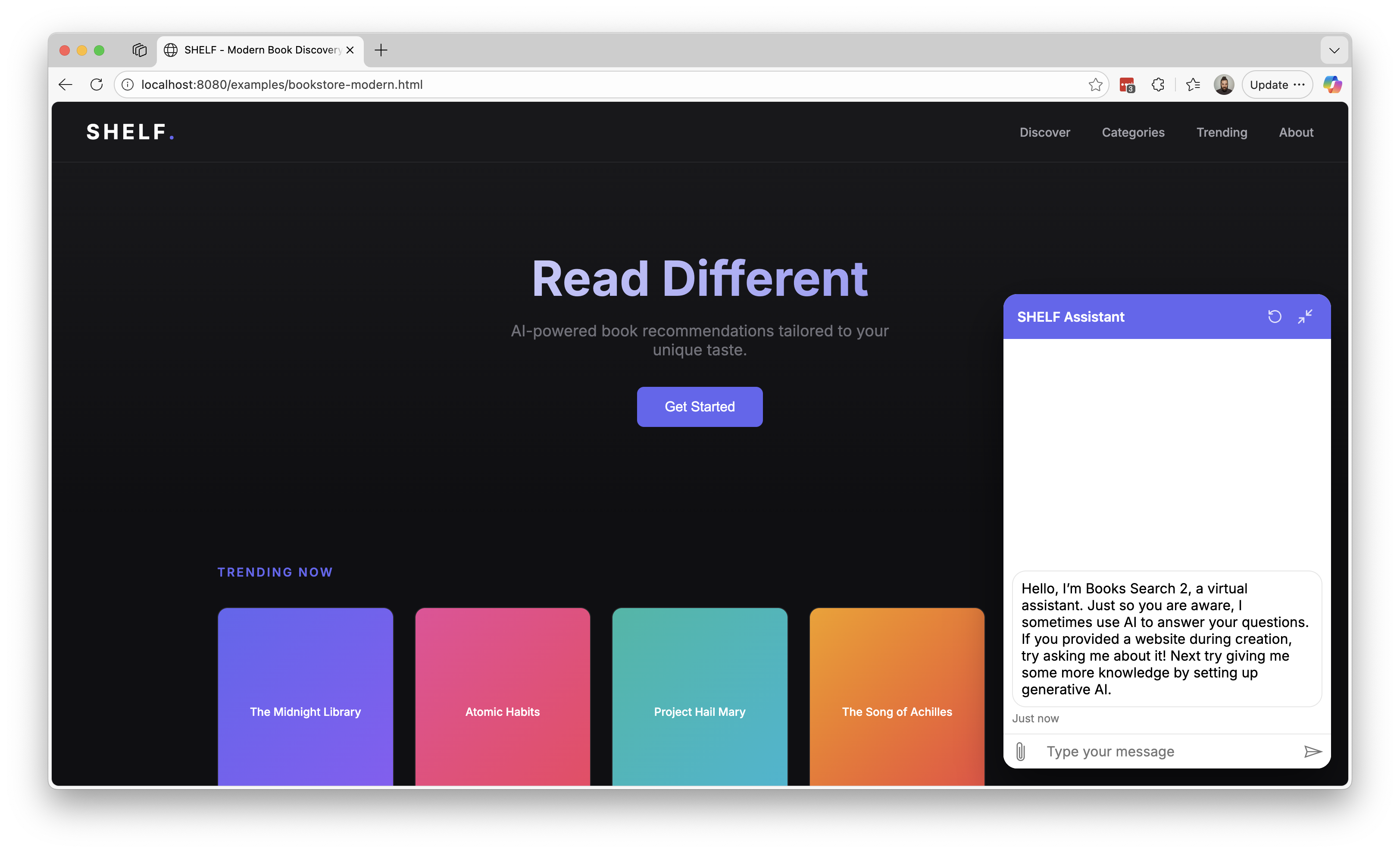Screen dimensions: 1400x853
Task: Minimize the SHELF Assistant chat panel
Action: point(1305,317)
